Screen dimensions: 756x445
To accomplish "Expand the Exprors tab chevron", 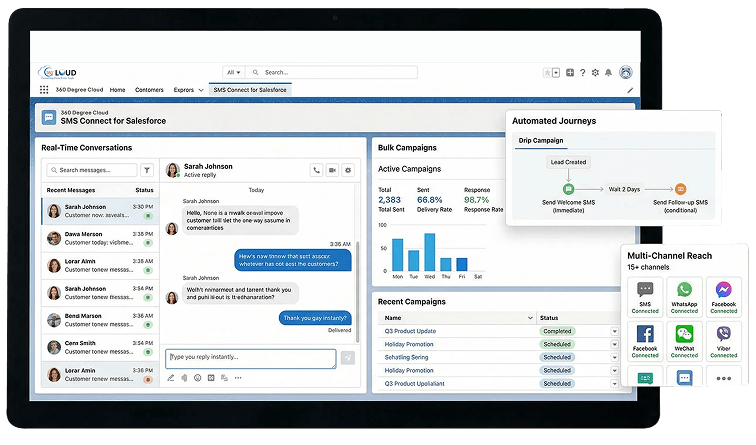I will (201, 90).
